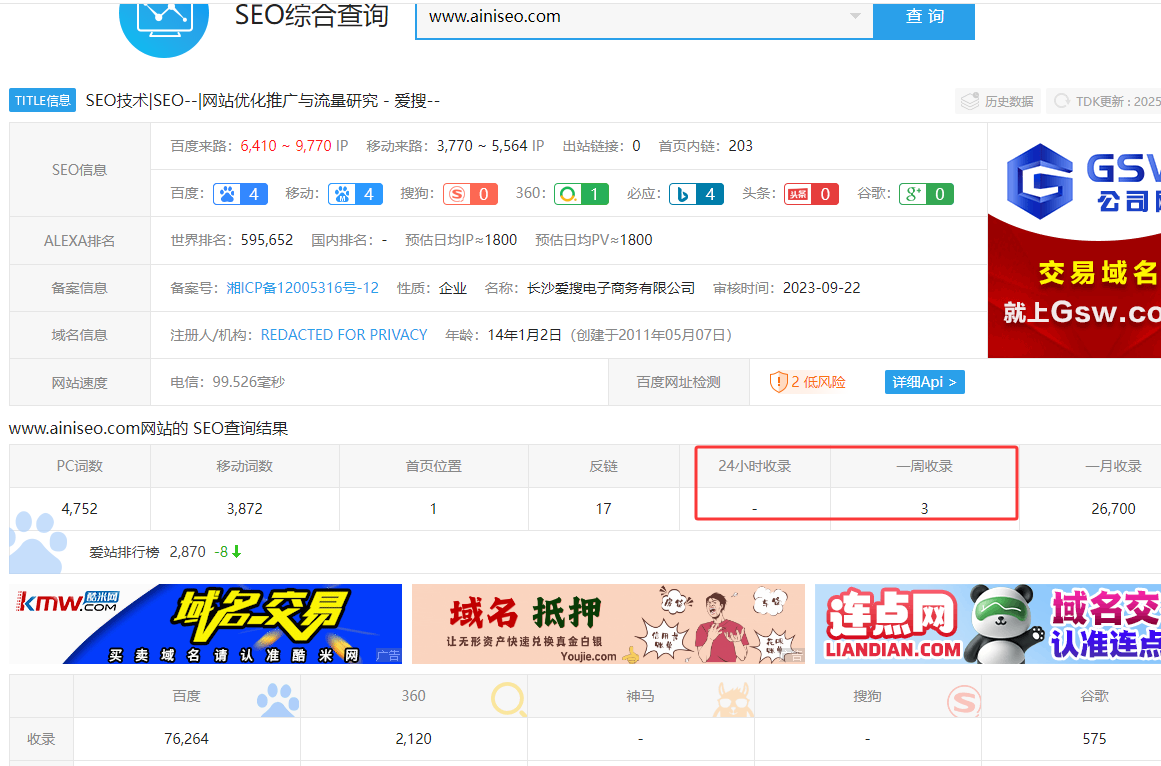Click the 谷歌 column header
1161x766 pixels.
click(1094, 696)
